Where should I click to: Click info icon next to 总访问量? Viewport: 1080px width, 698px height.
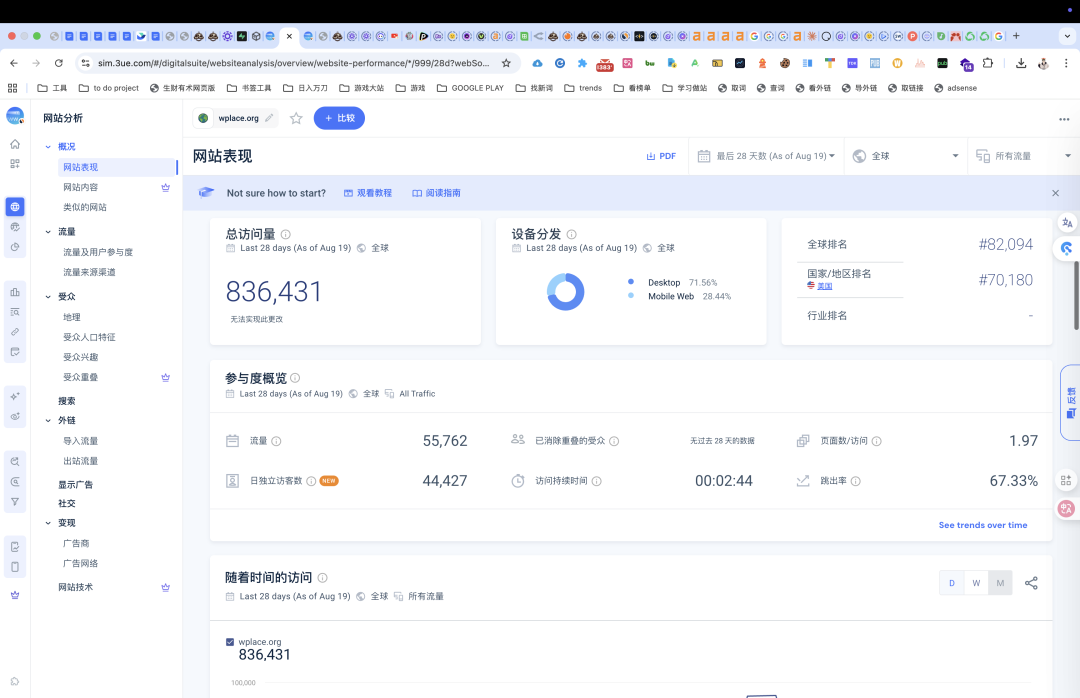[x=286, y=234]
